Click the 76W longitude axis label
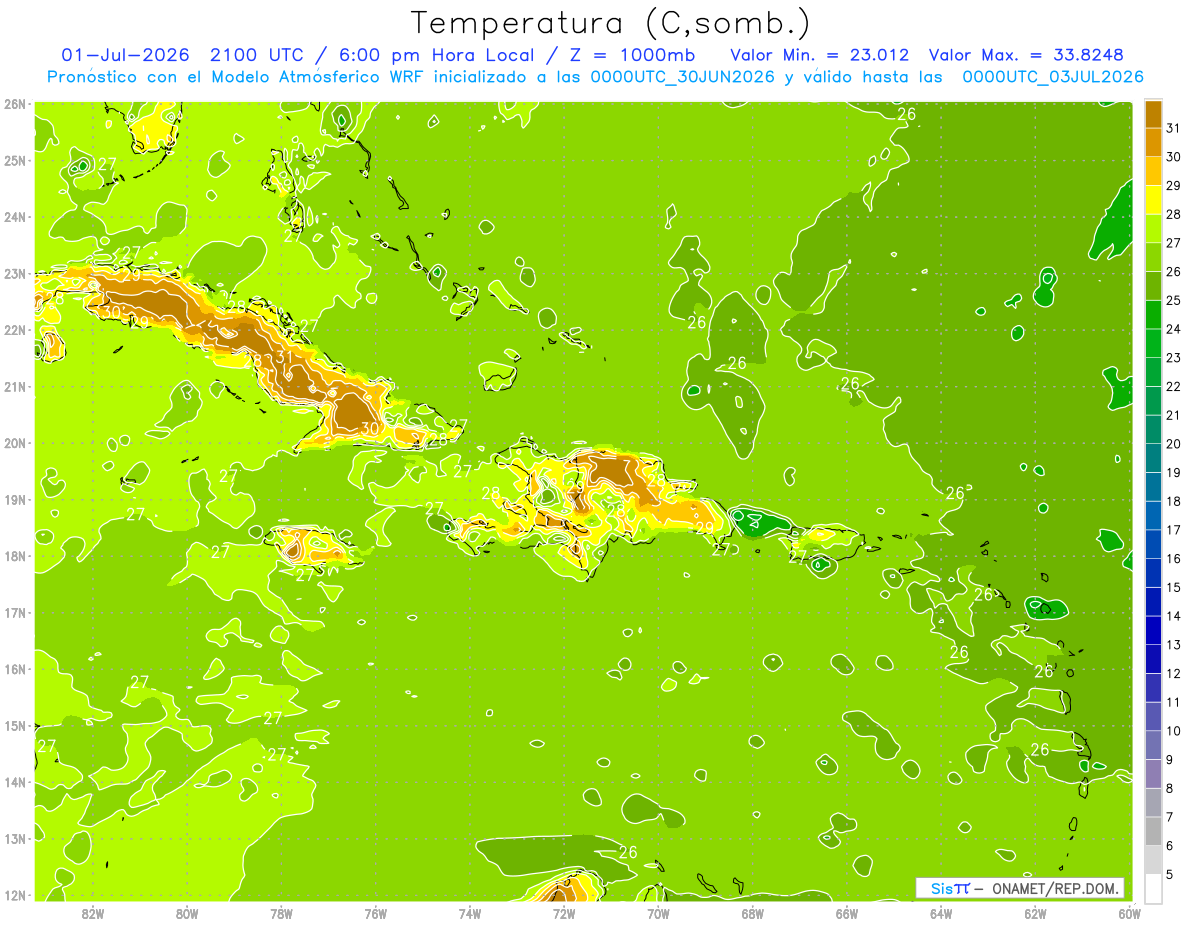 (x=375, y=914)
